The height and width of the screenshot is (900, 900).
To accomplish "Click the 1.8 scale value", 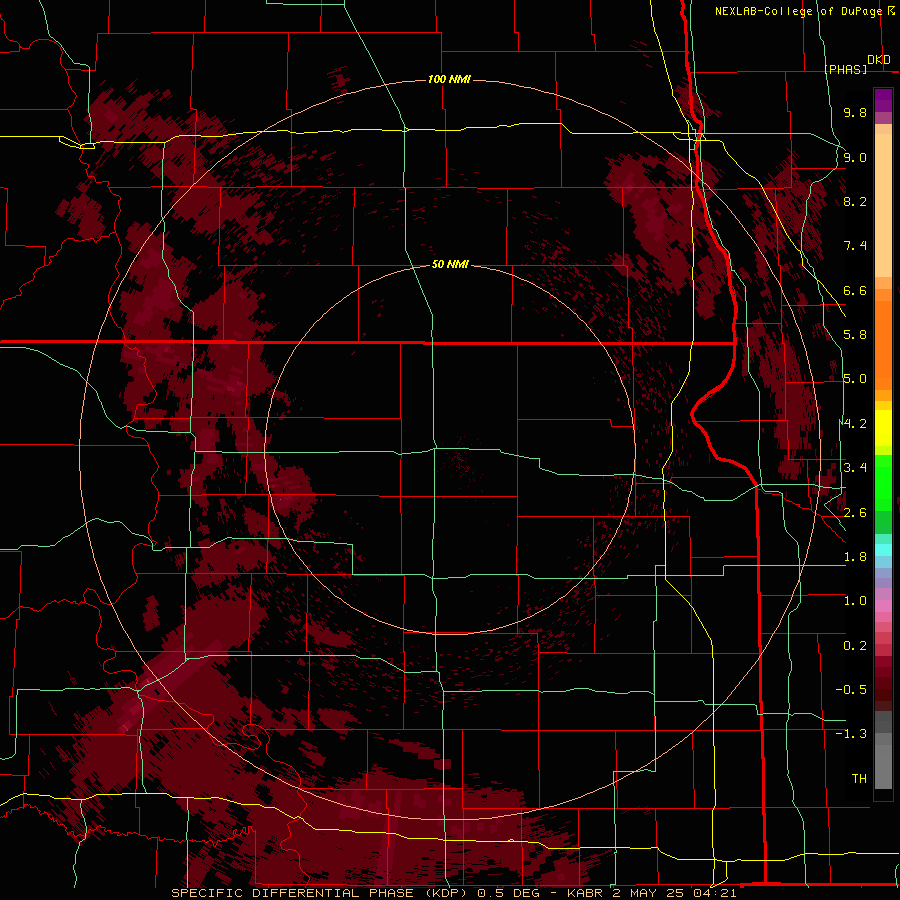I will [855, 557].
